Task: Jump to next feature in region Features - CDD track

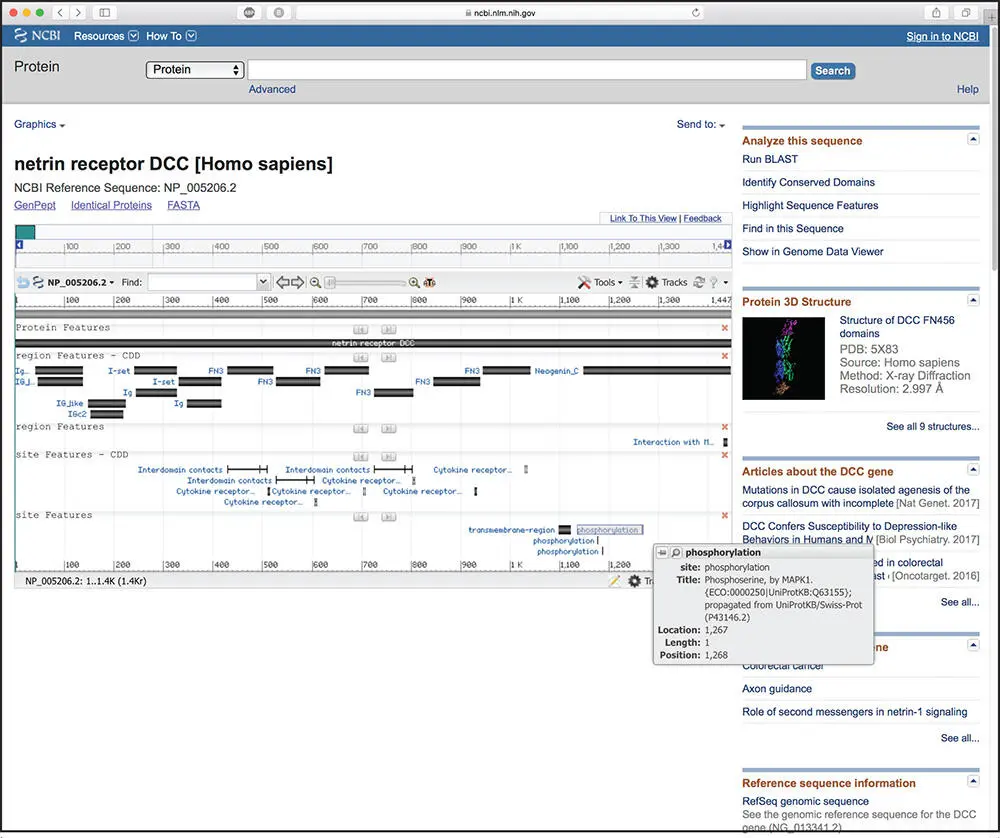Action: [x=388, y=357]
